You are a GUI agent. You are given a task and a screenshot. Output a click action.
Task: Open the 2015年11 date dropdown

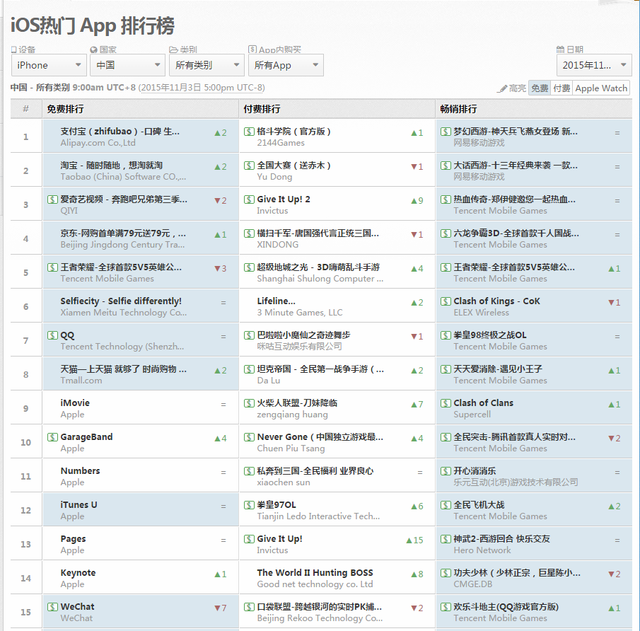594,65
